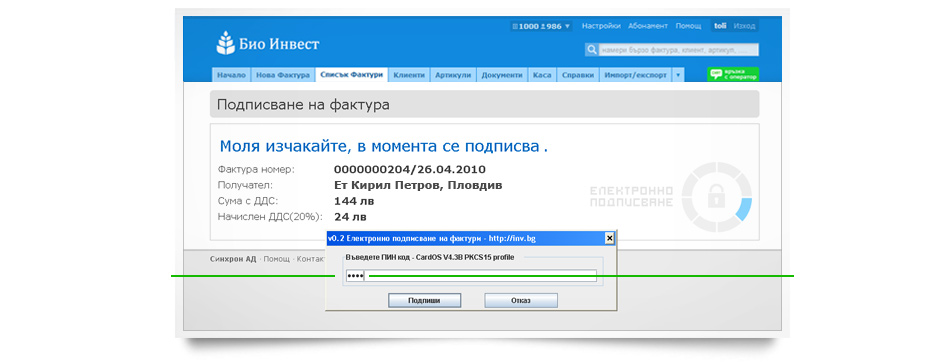Open the Каса tab

click(542, 75)
